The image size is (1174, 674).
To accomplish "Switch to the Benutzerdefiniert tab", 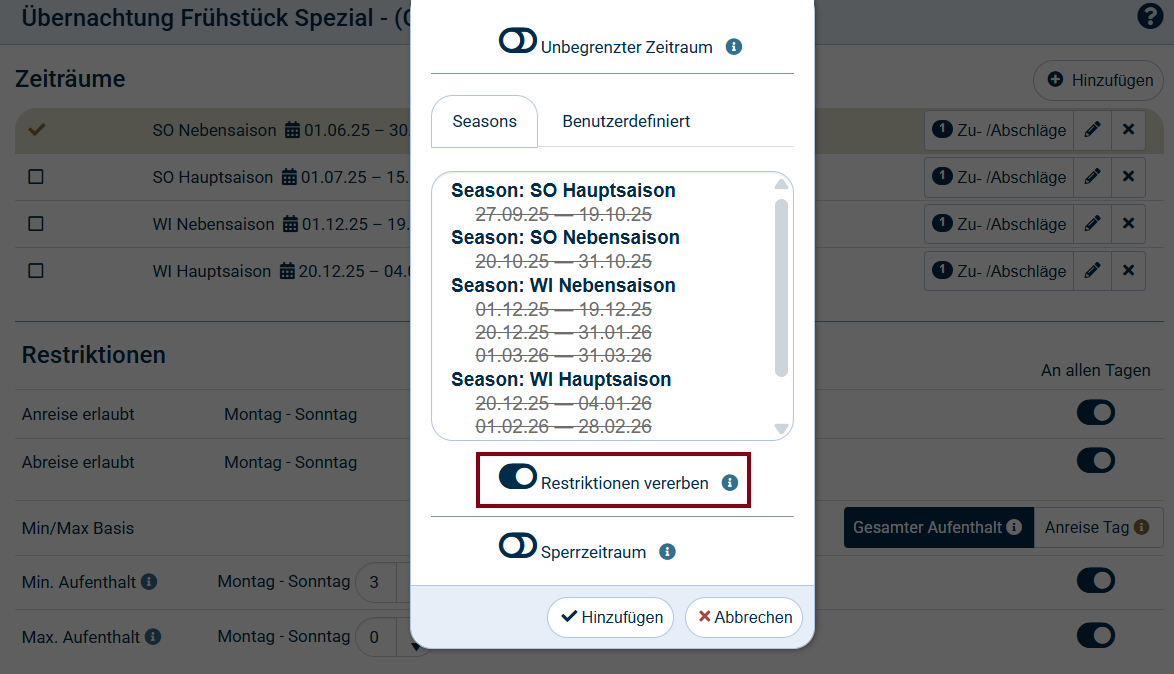I will click(x=626, y=122).
